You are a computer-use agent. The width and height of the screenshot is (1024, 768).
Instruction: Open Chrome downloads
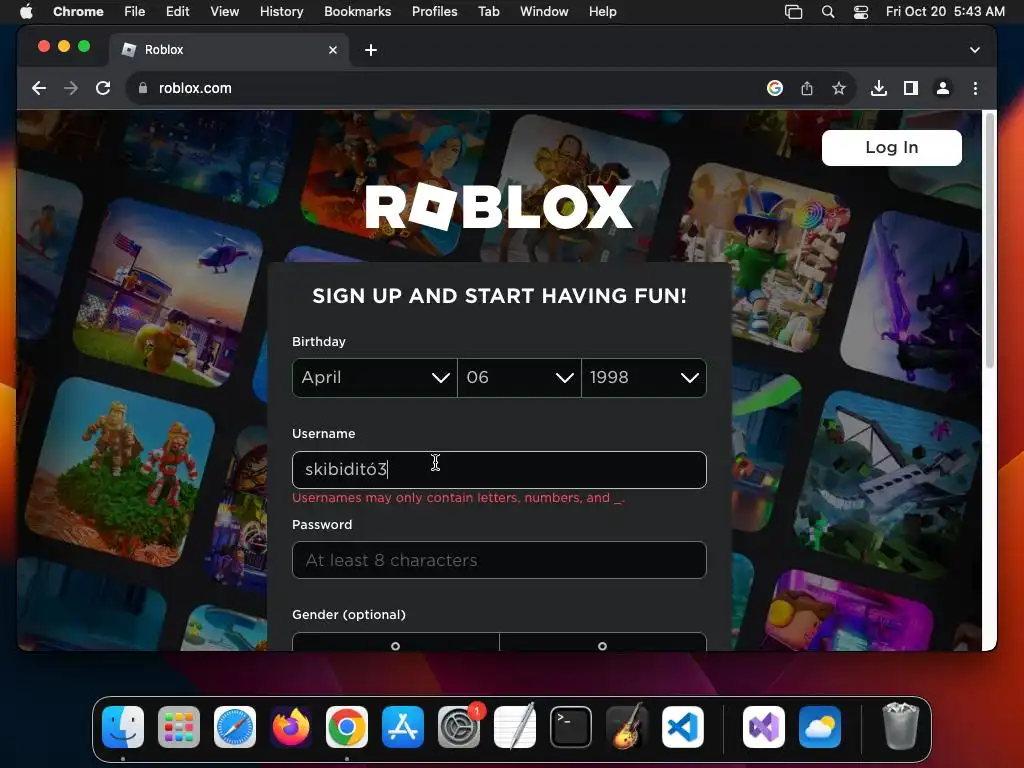pyautogui.click(x=879, y=88)
